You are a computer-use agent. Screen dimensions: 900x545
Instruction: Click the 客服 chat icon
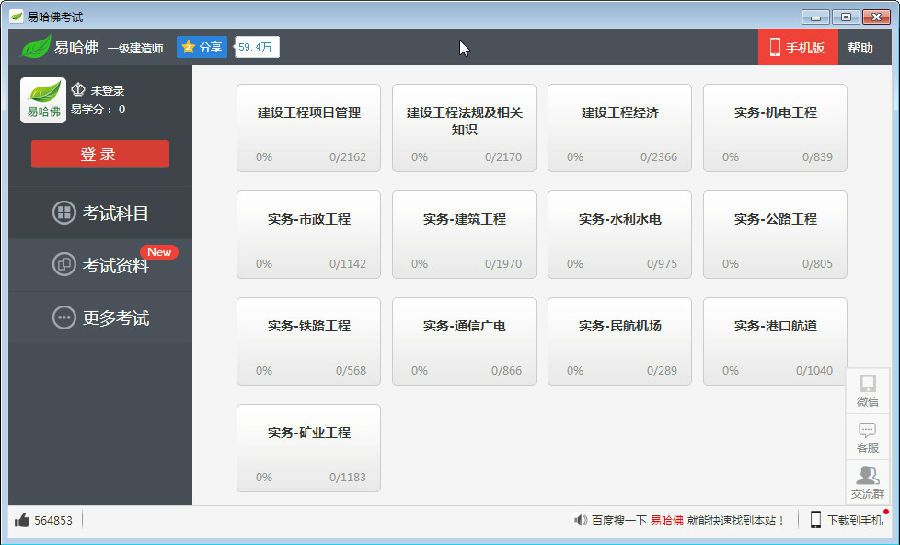coord(867,437)
